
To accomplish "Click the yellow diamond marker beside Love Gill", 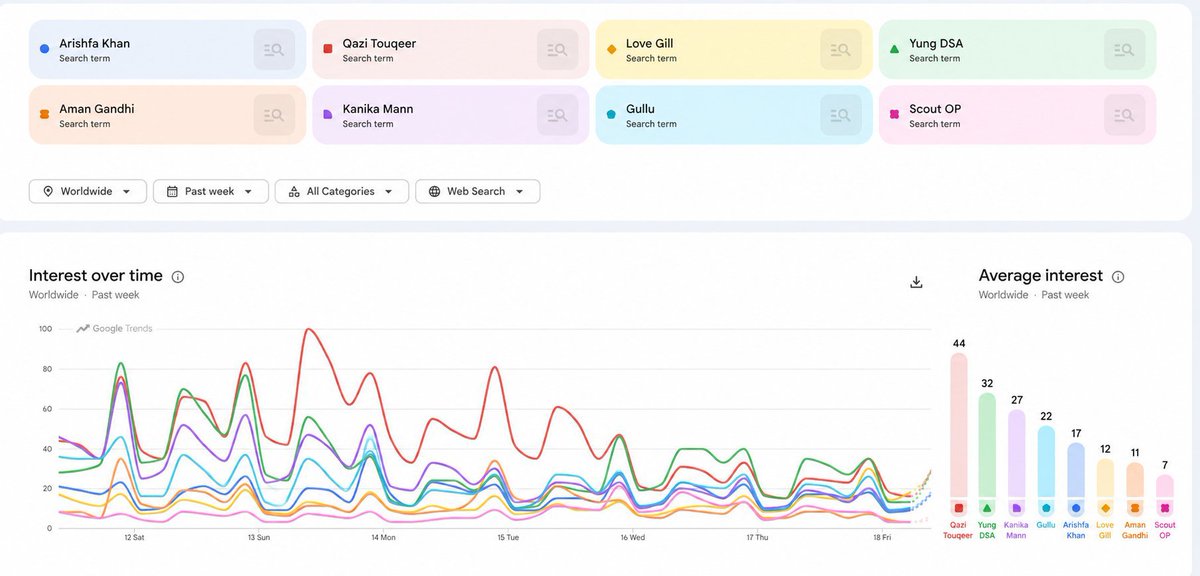I will (x=611, y=49).
